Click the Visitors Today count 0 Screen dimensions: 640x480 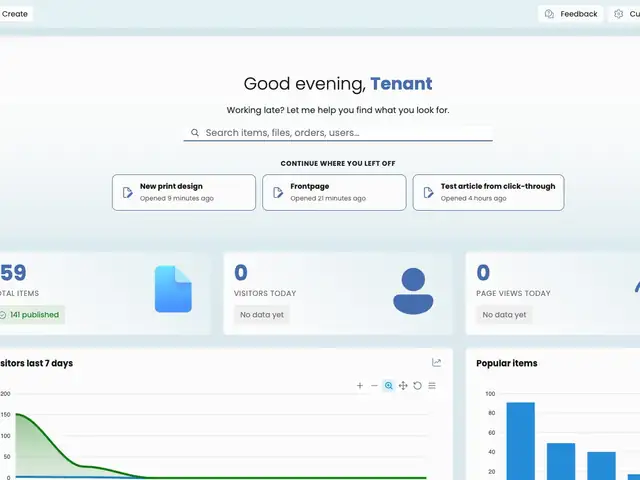tap(241, 273)
